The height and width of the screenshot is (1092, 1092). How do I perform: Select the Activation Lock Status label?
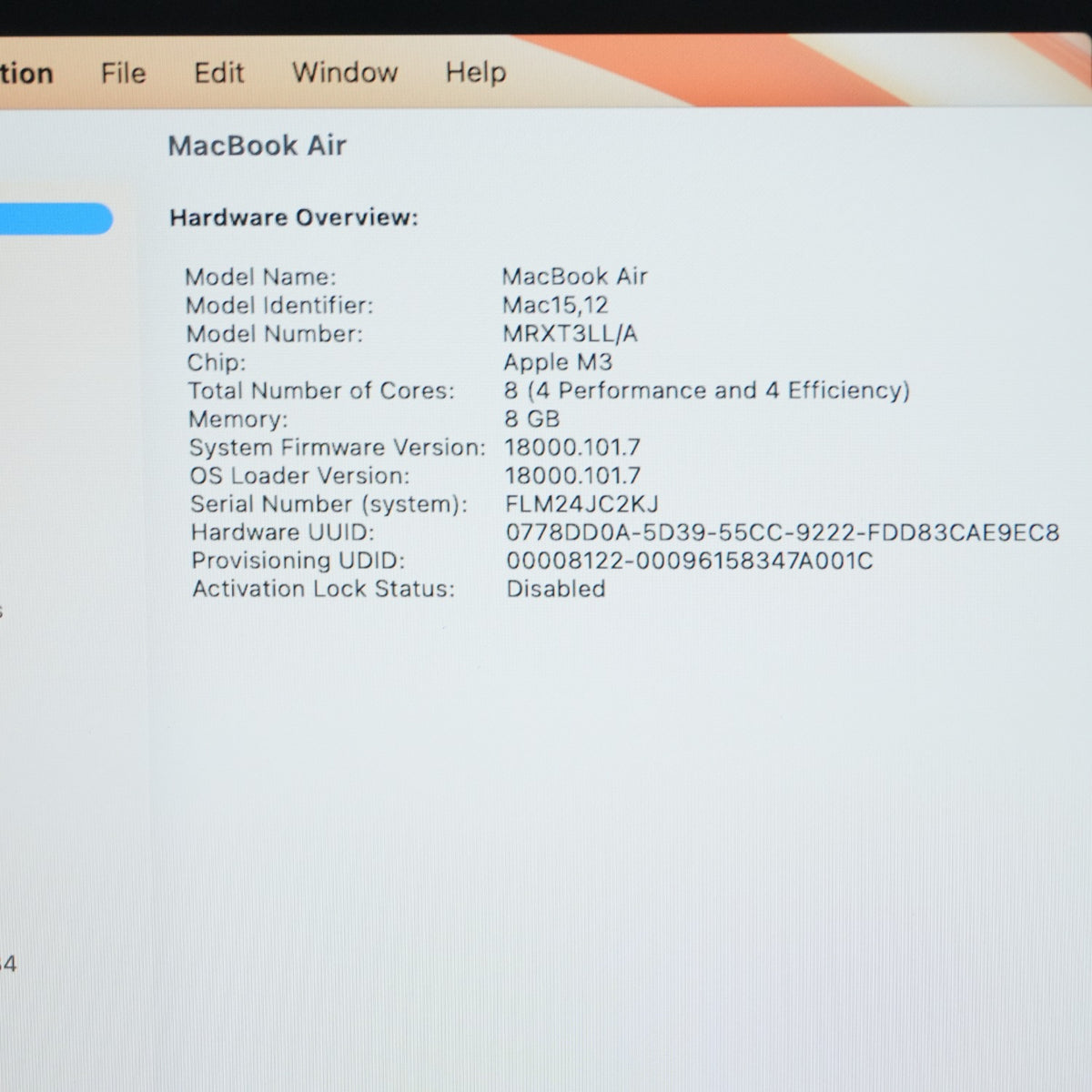323,589
